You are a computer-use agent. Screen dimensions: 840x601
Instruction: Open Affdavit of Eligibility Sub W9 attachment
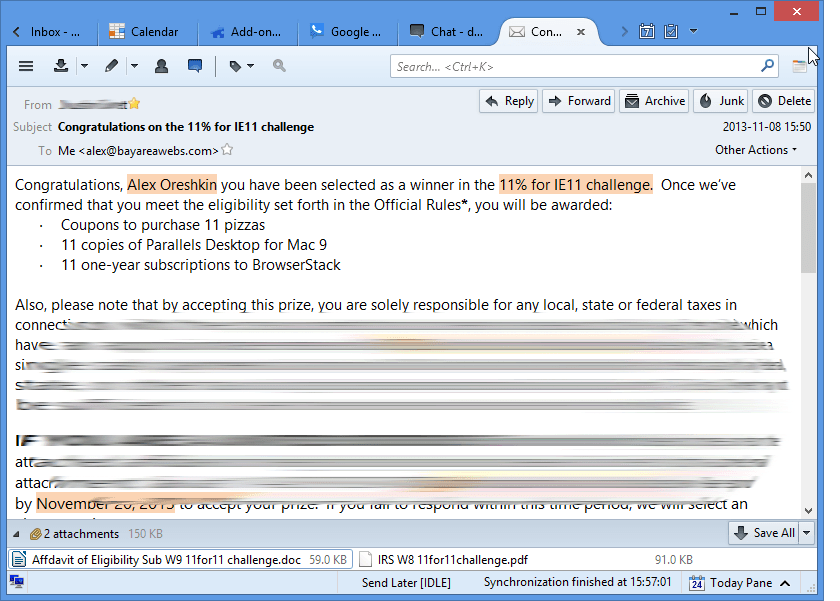click(180, 560)
